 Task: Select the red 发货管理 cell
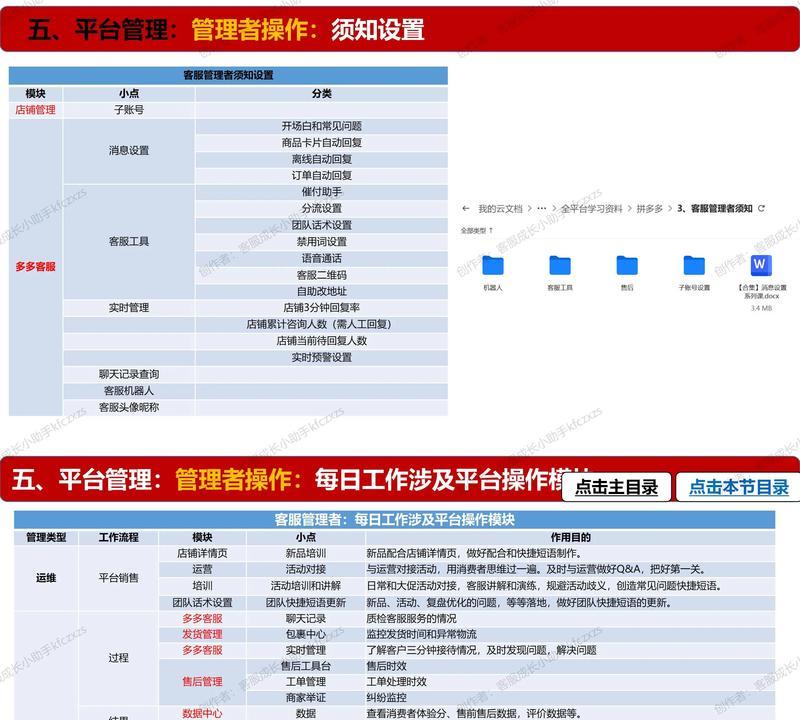click(202, 634)
